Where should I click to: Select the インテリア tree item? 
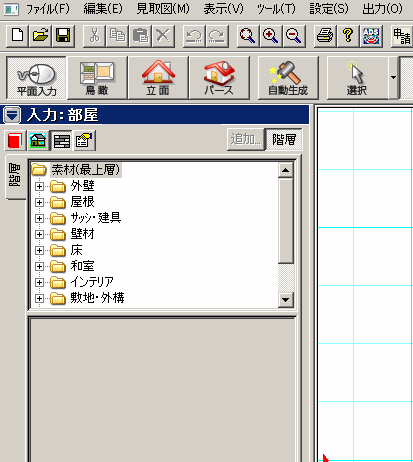(92, 282)
